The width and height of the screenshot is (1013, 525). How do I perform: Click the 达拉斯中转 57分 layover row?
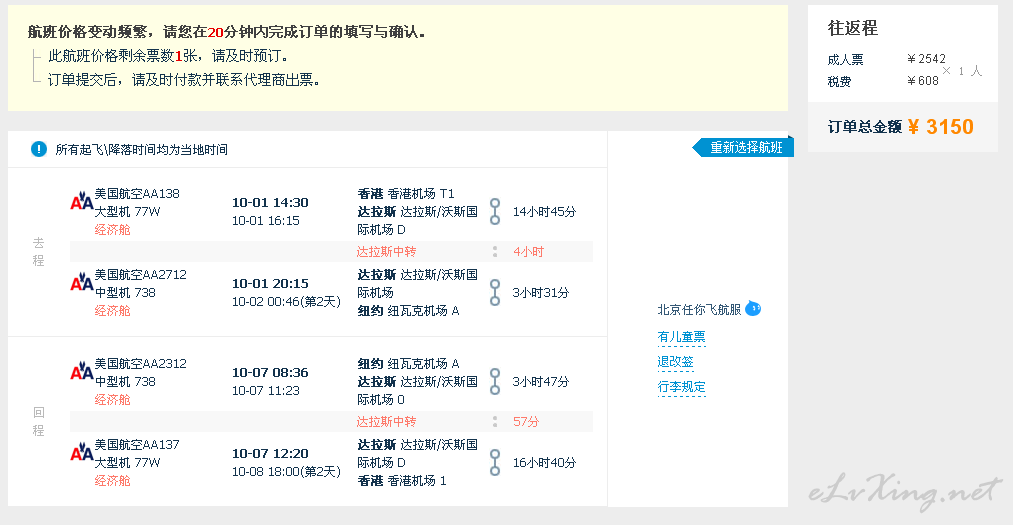[x=331, y=422]
